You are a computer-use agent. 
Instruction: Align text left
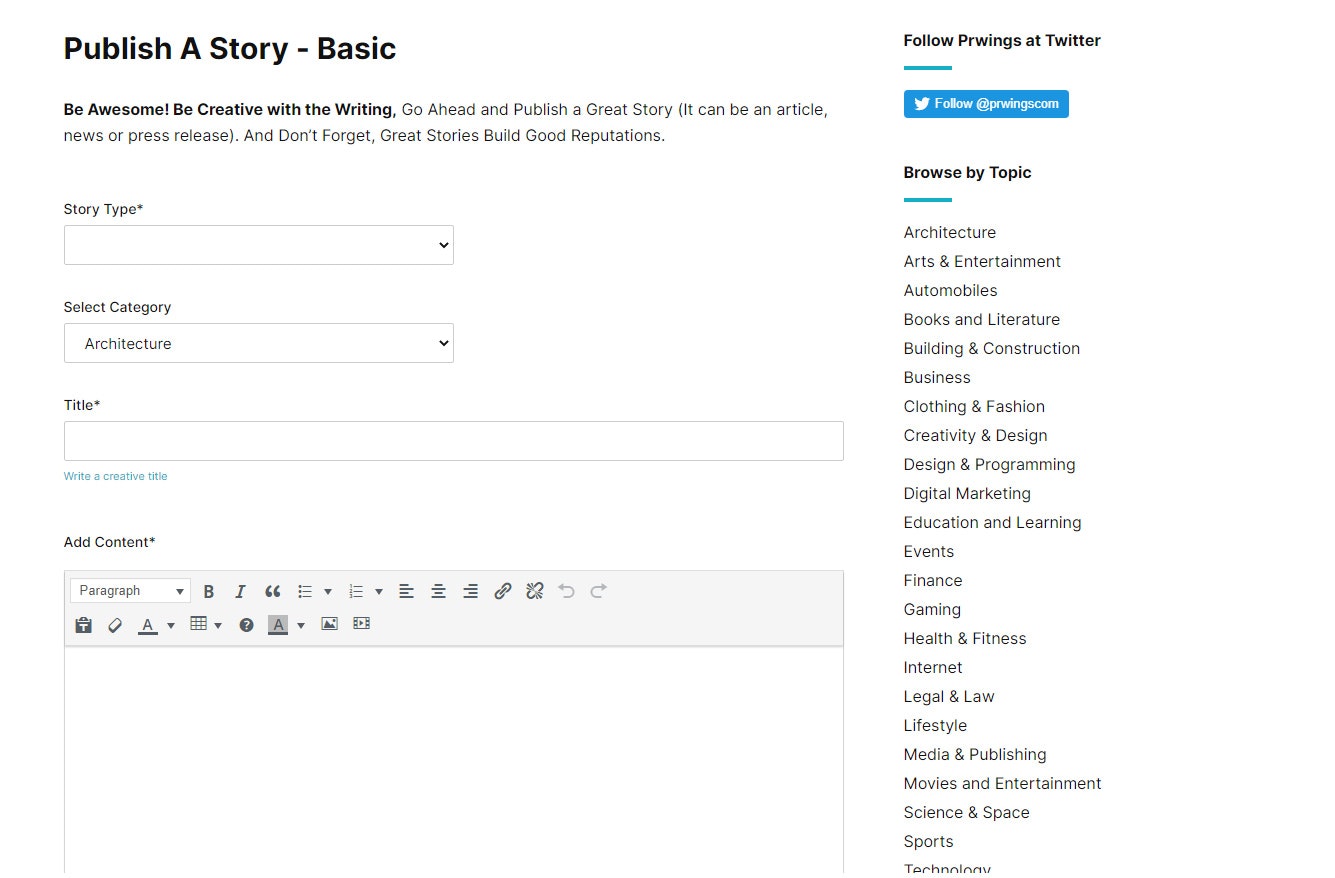[x=406, y=591]
